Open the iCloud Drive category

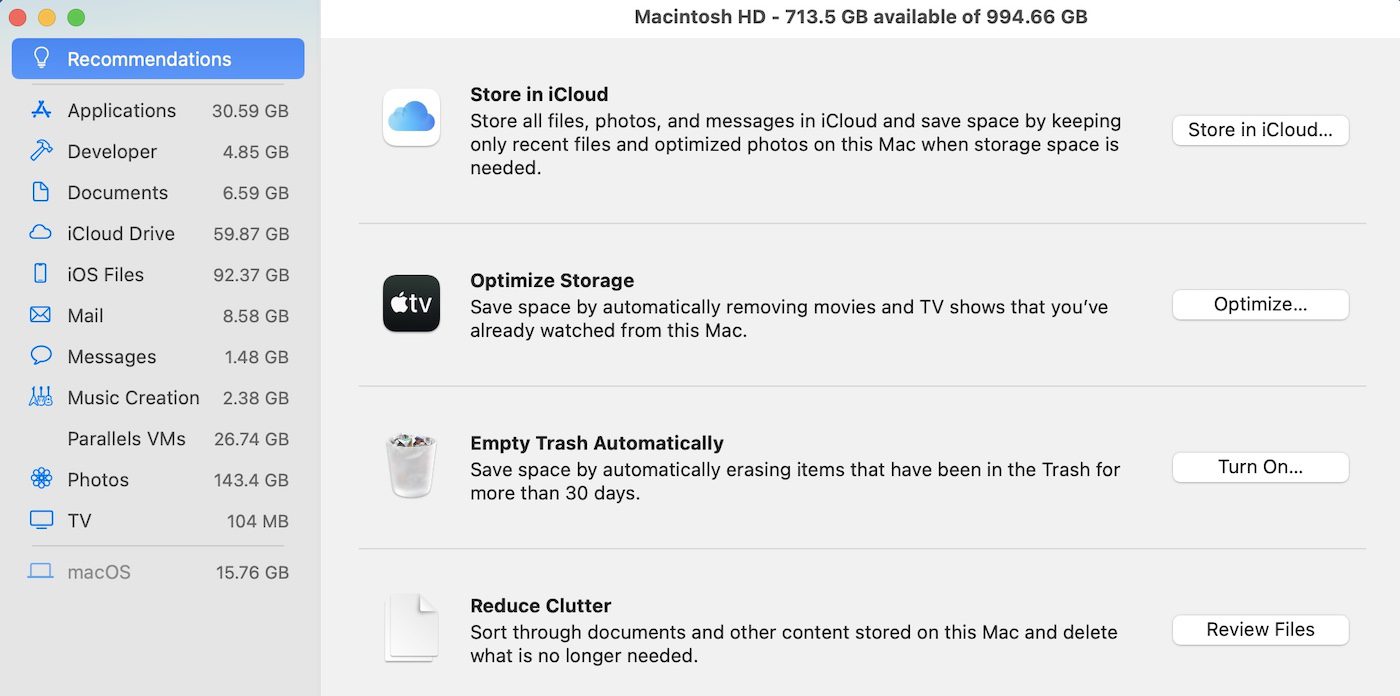(121, 233)
